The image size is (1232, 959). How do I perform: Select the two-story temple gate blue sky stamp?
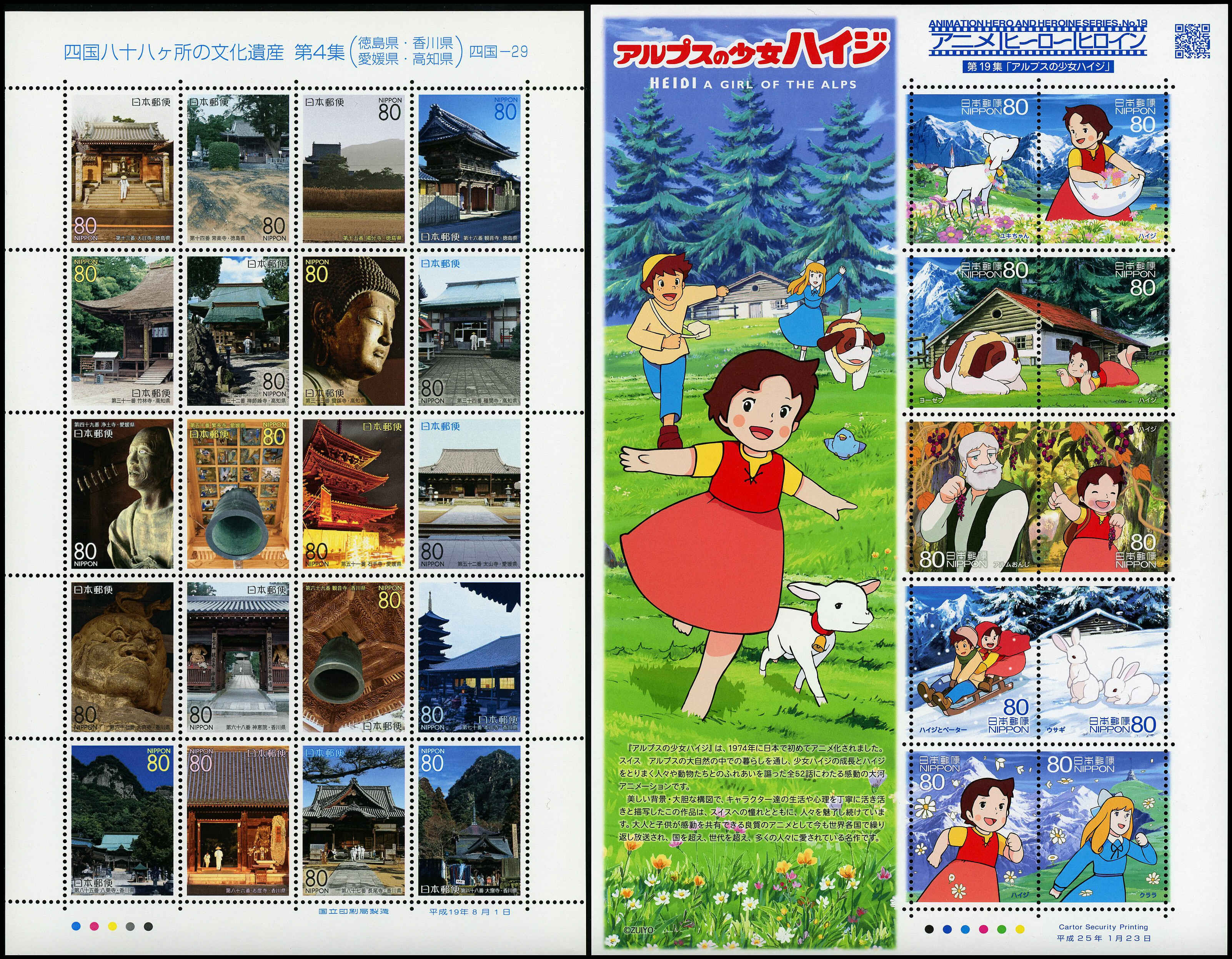click(x=469, y=169)
